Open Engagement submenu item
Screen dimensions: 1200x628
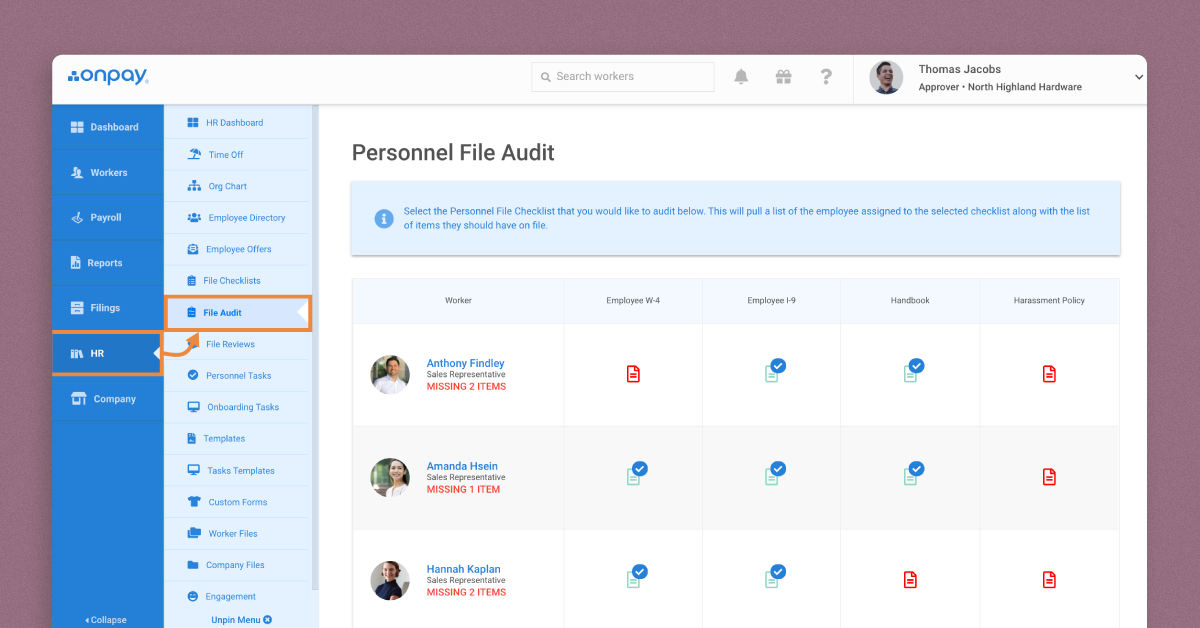pos(238,597)
